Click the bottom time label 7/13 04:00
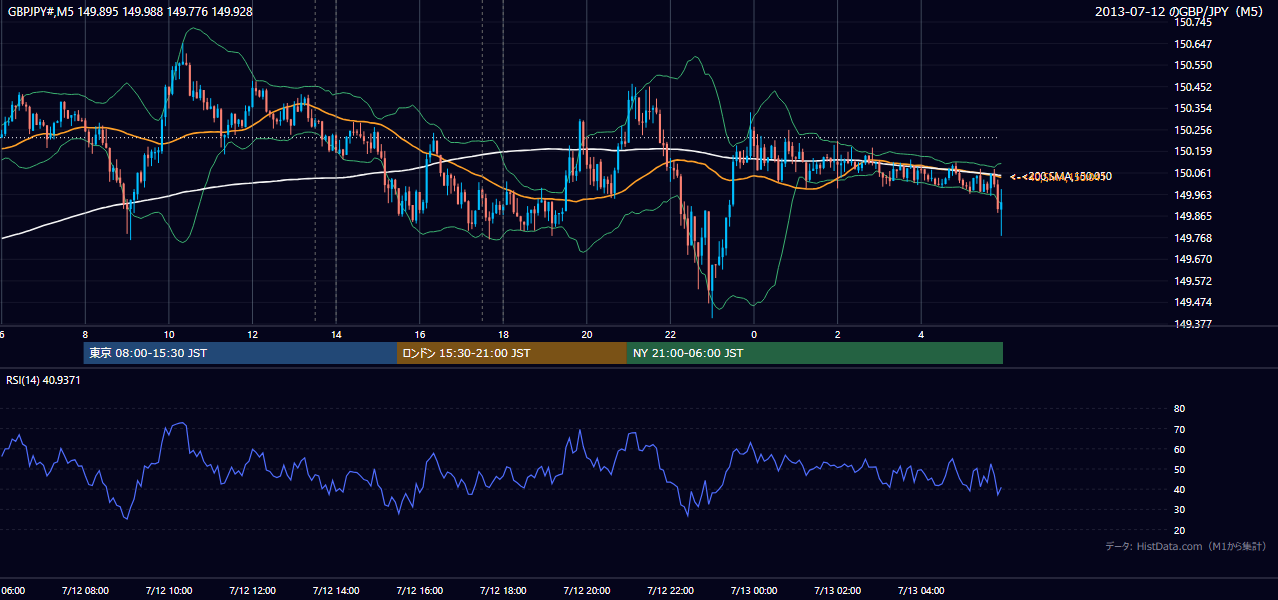The height and width of the screenshot is (600, 1278). 920,591
